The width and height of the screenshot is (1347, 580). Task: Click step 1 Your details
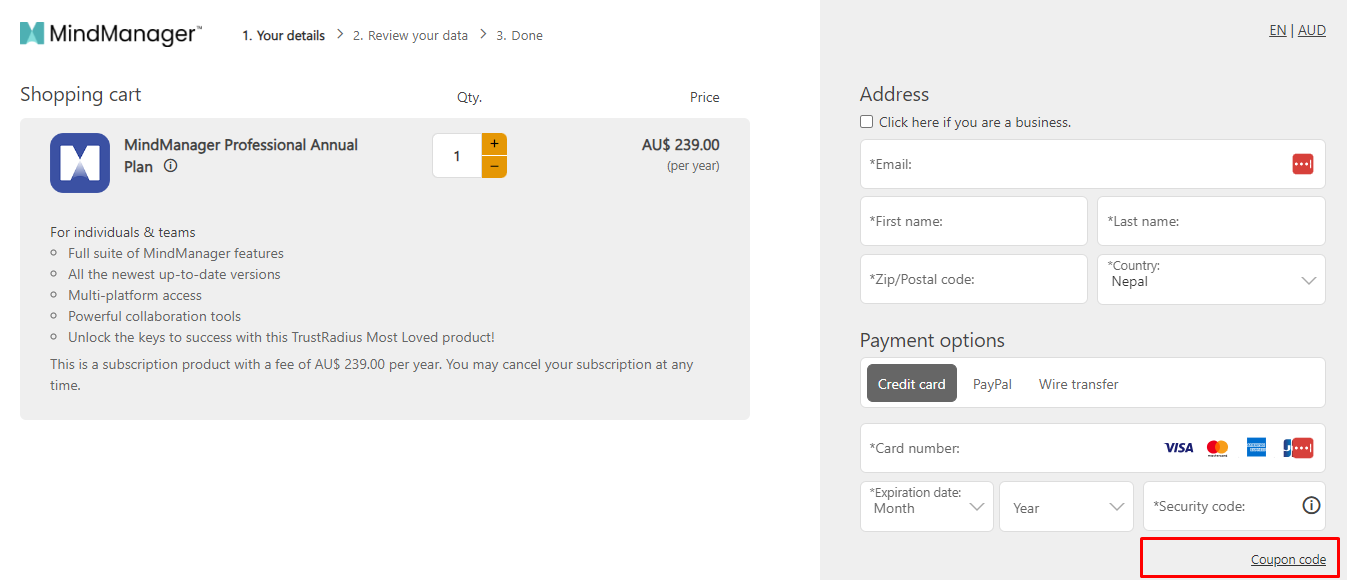coord(284,35)
